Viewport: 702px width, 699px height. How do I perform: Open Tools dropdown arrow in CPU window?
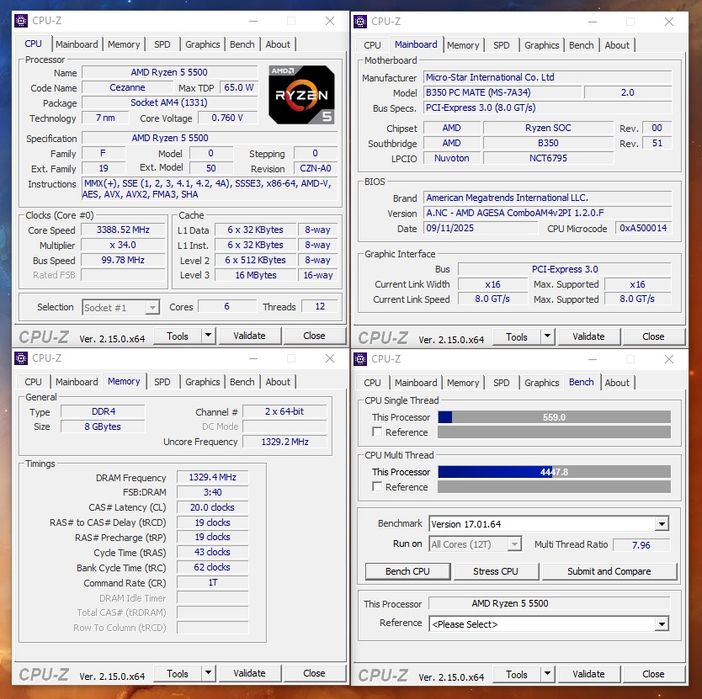pyautogui.click(x=209, y=335)
